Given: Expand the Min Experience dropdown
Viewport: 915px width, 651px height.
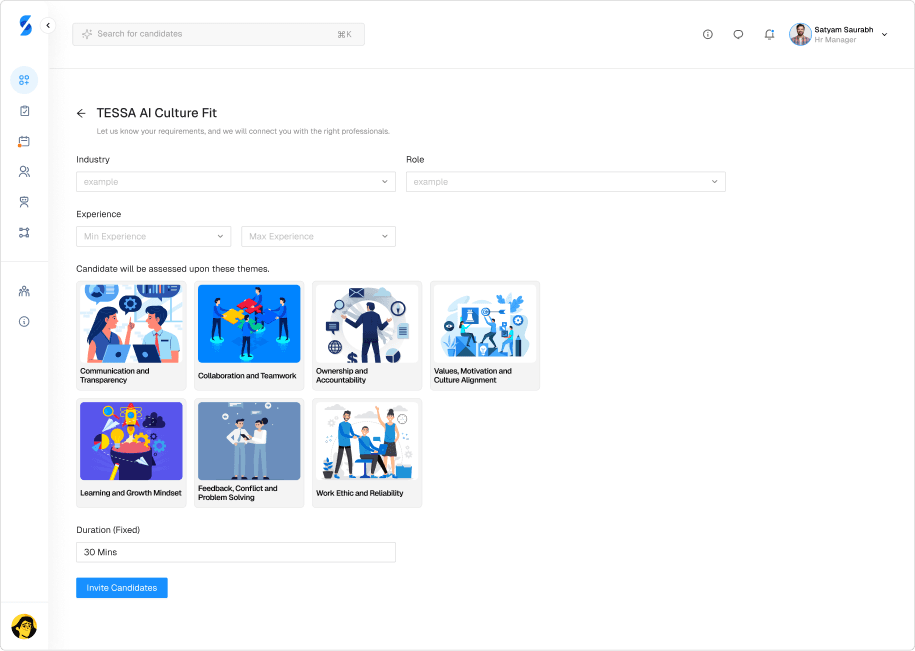Looking at the screenshot, I should tap(154, 237).
